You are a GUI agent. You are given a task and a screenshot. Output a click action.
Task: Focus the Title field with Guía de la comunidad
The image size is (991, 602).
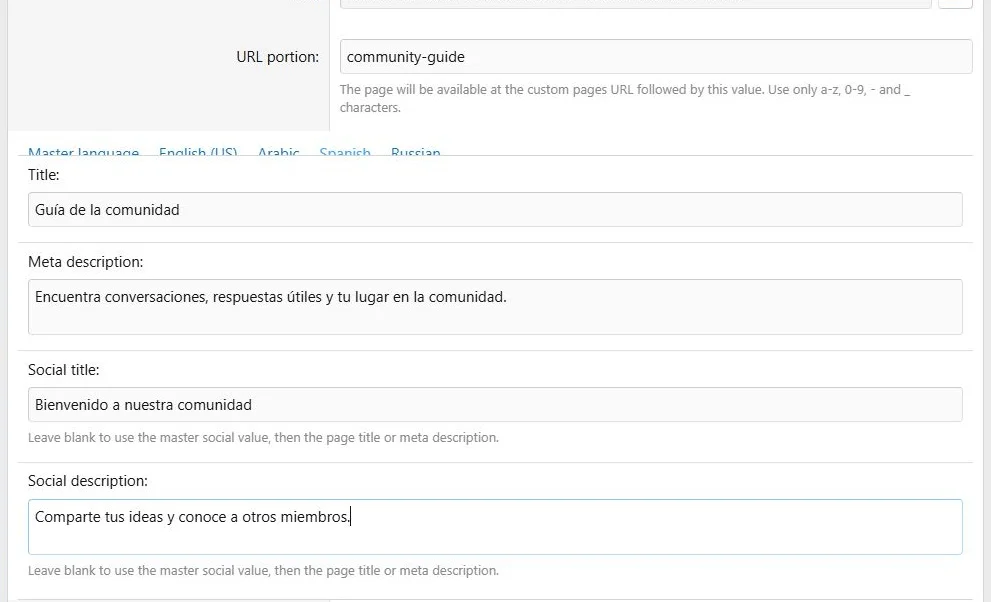(x=495, y=210)
